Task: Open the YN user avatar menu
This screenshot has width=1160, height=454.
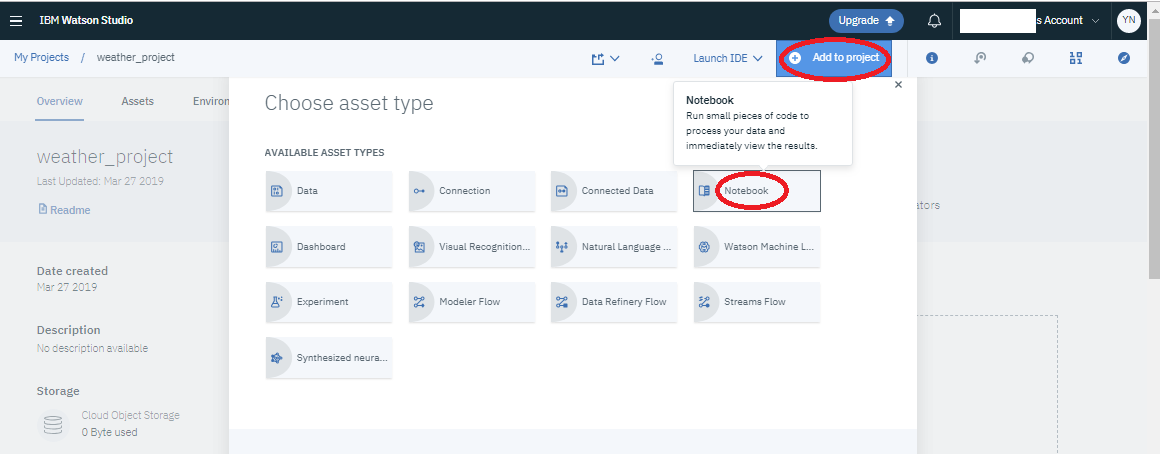Action: point(1128,21)
